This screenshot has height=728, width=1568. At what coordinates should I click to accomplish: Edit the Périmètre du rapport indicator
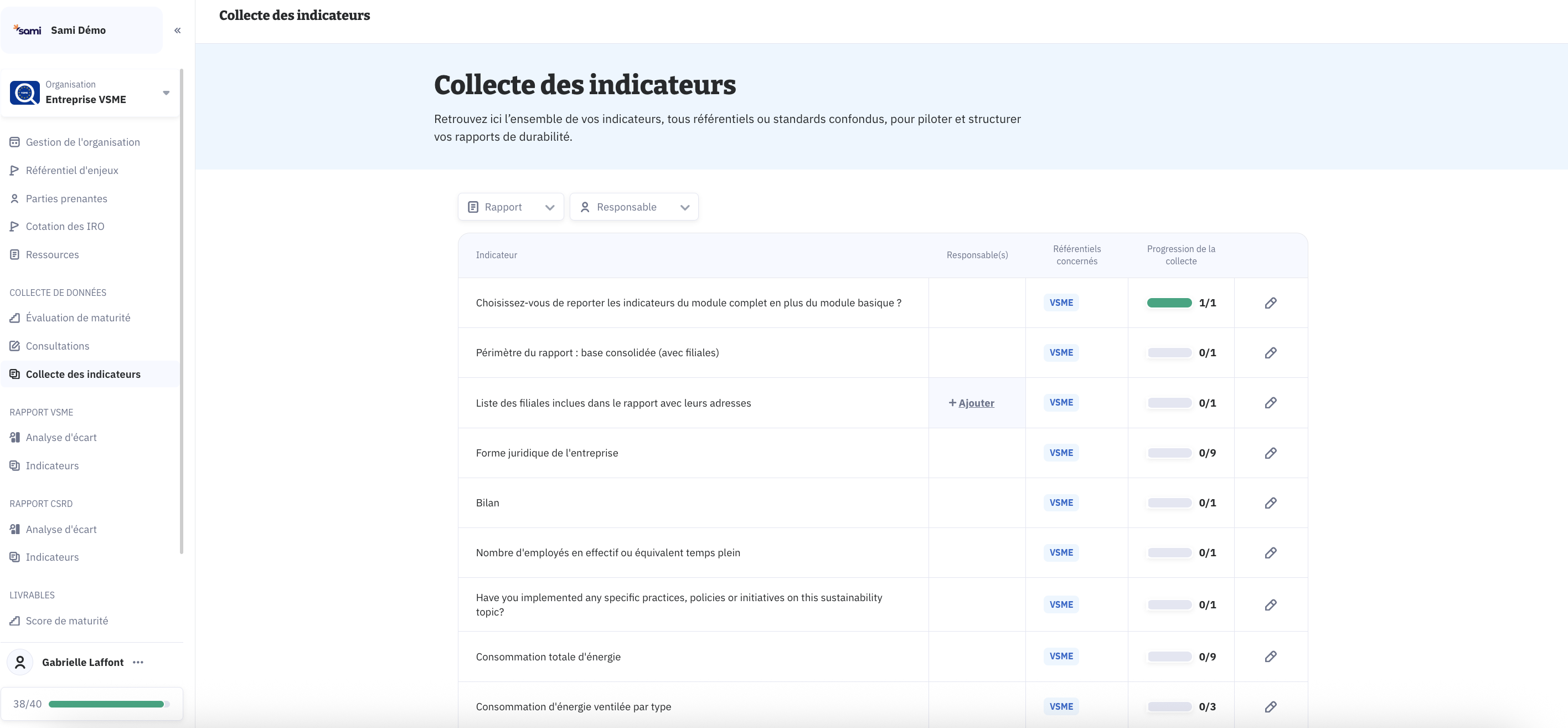point(1270,353)
